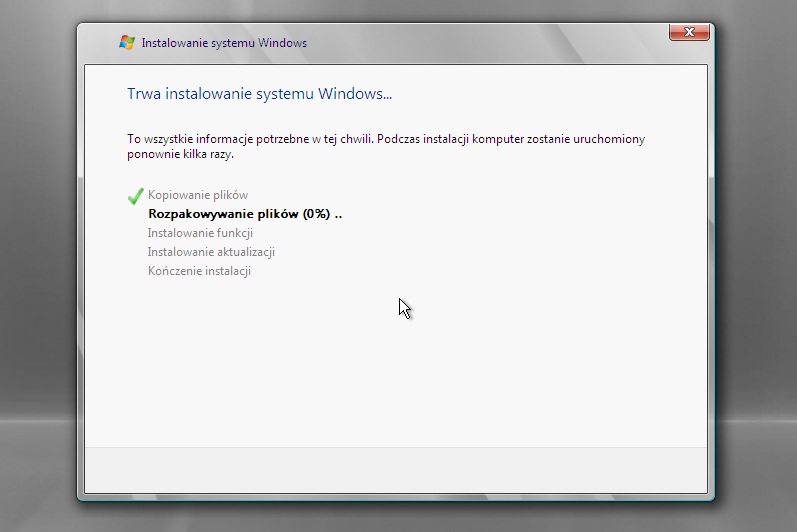
Task: Click the 'Kopiowanie plików' step
Action: pyautogui.click(x=198, y=195)
